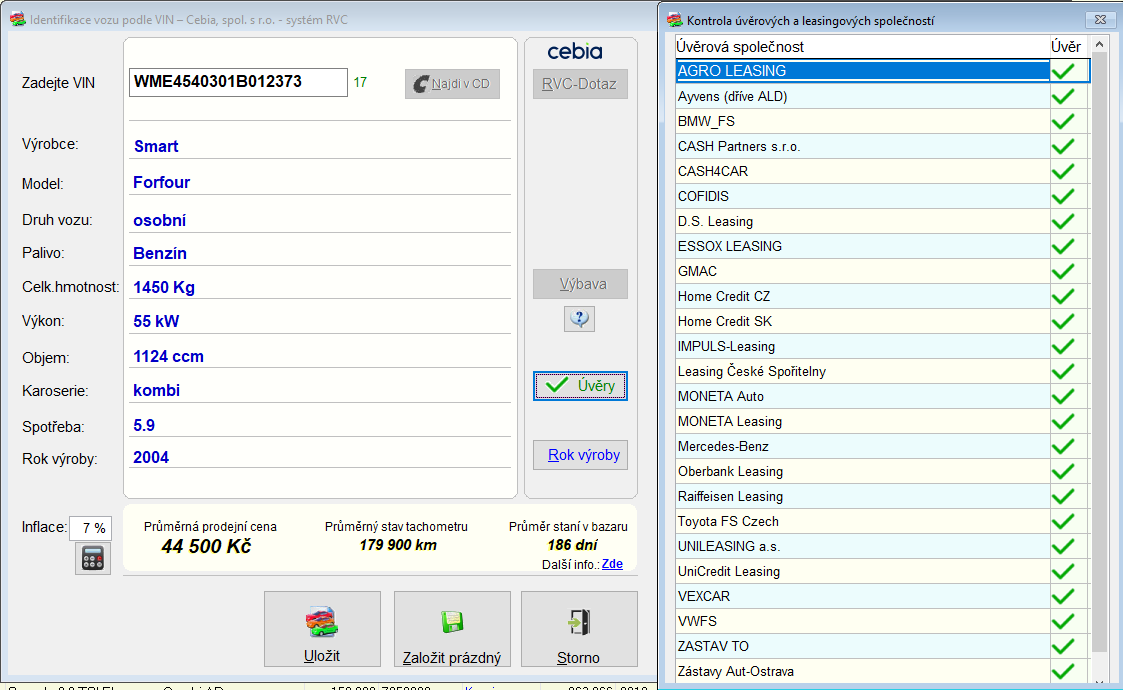
Task: Click the Úvěrová společnost column header
Action: pos(862,47)
